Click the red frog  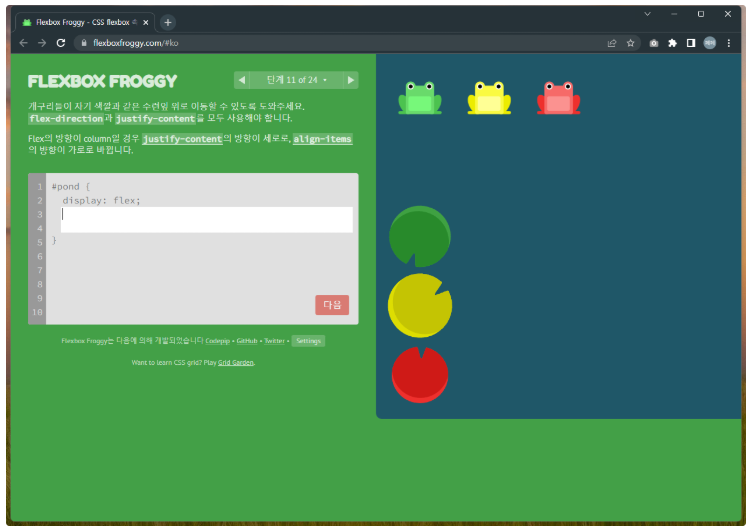[559, 98]
